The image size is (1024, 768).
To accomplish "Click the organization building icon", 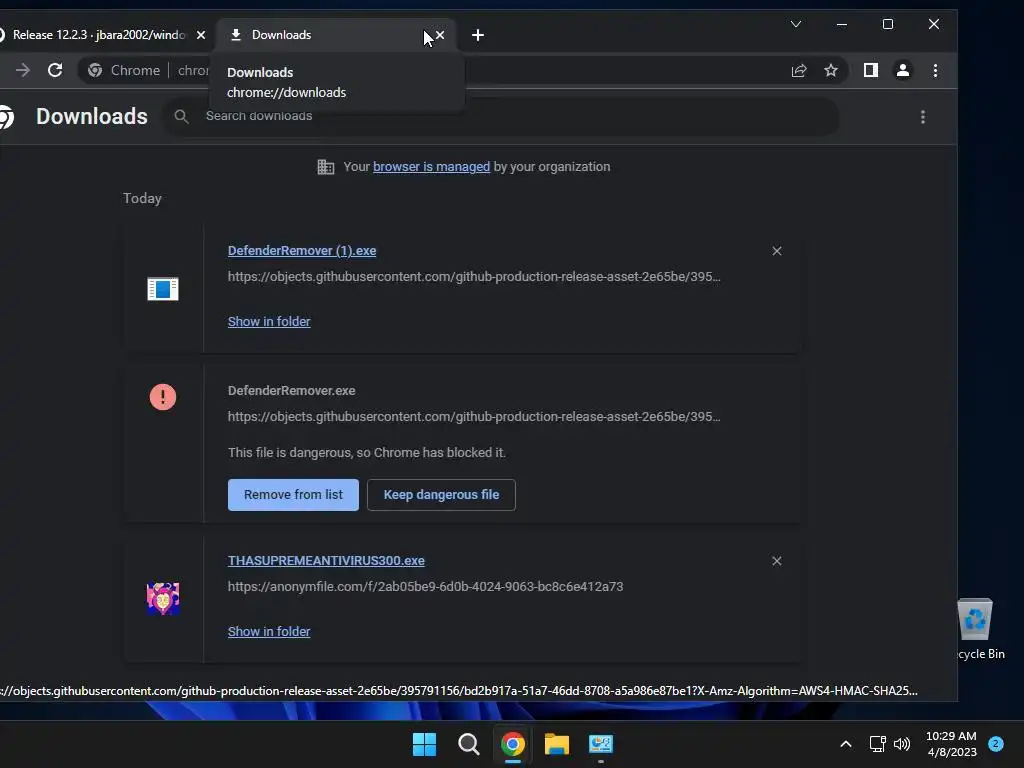I will point(325,167).
